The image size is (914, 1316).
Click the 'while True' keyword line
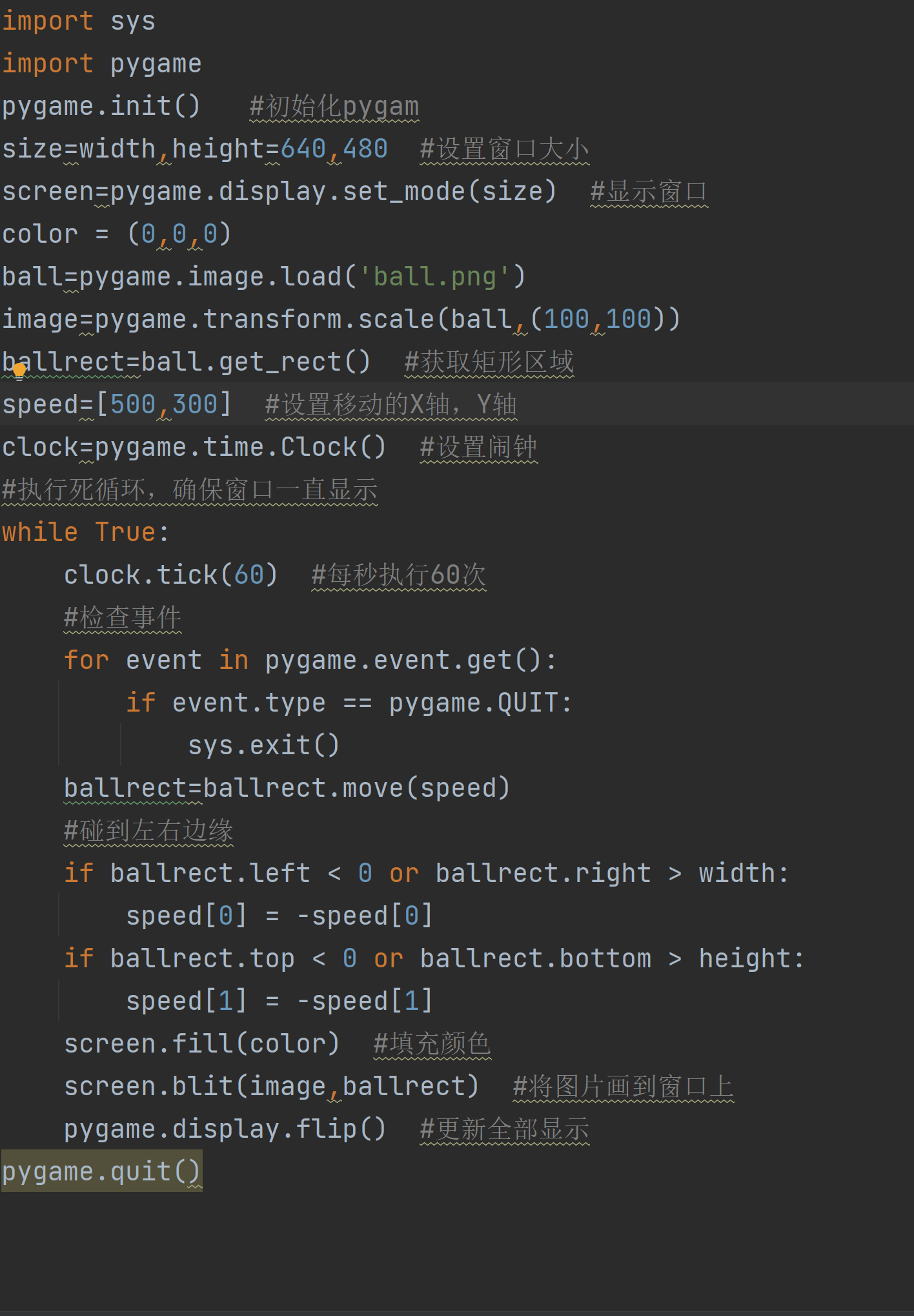point(85,533)
